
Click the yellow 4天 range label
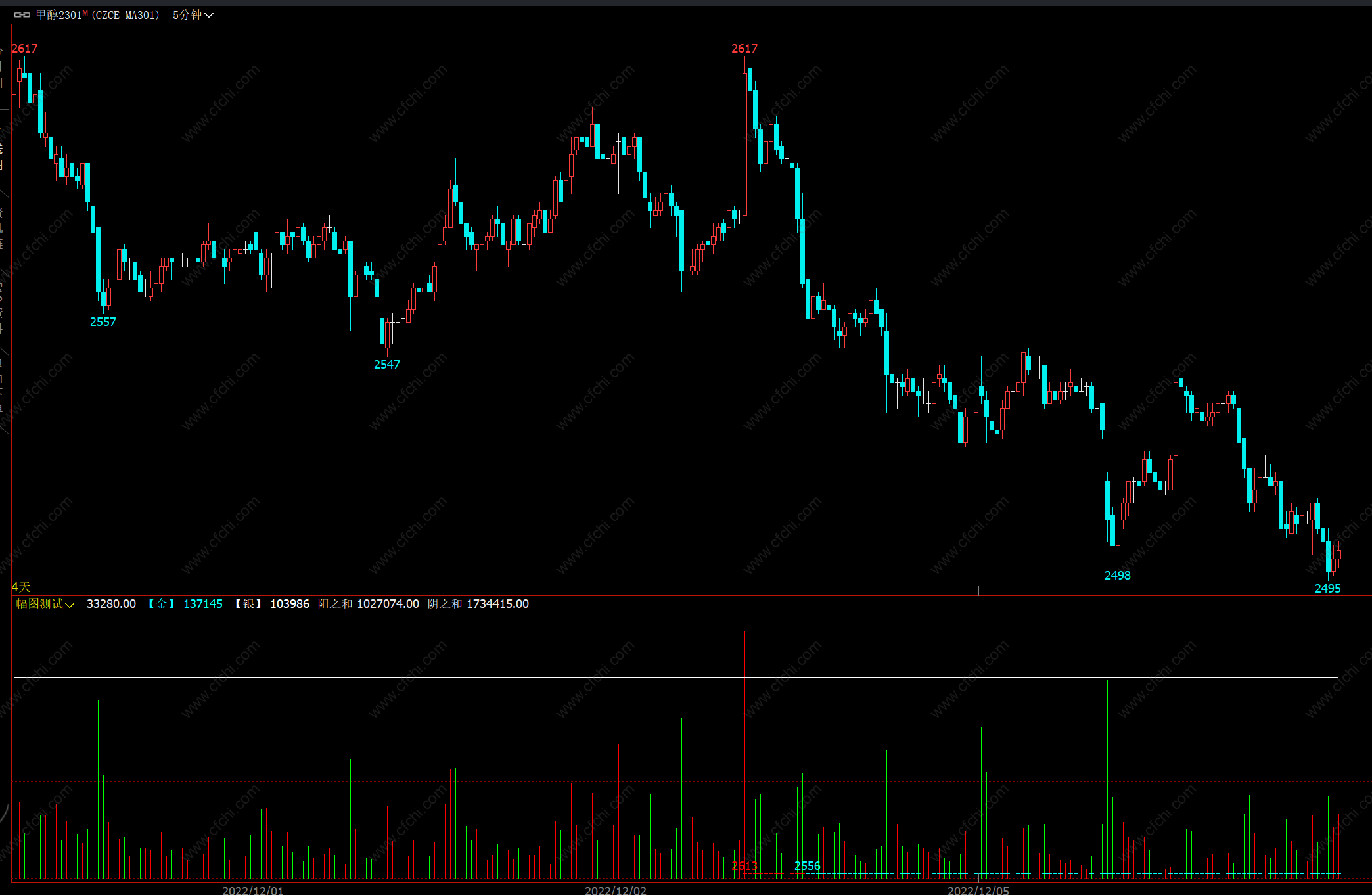[21, 587]
